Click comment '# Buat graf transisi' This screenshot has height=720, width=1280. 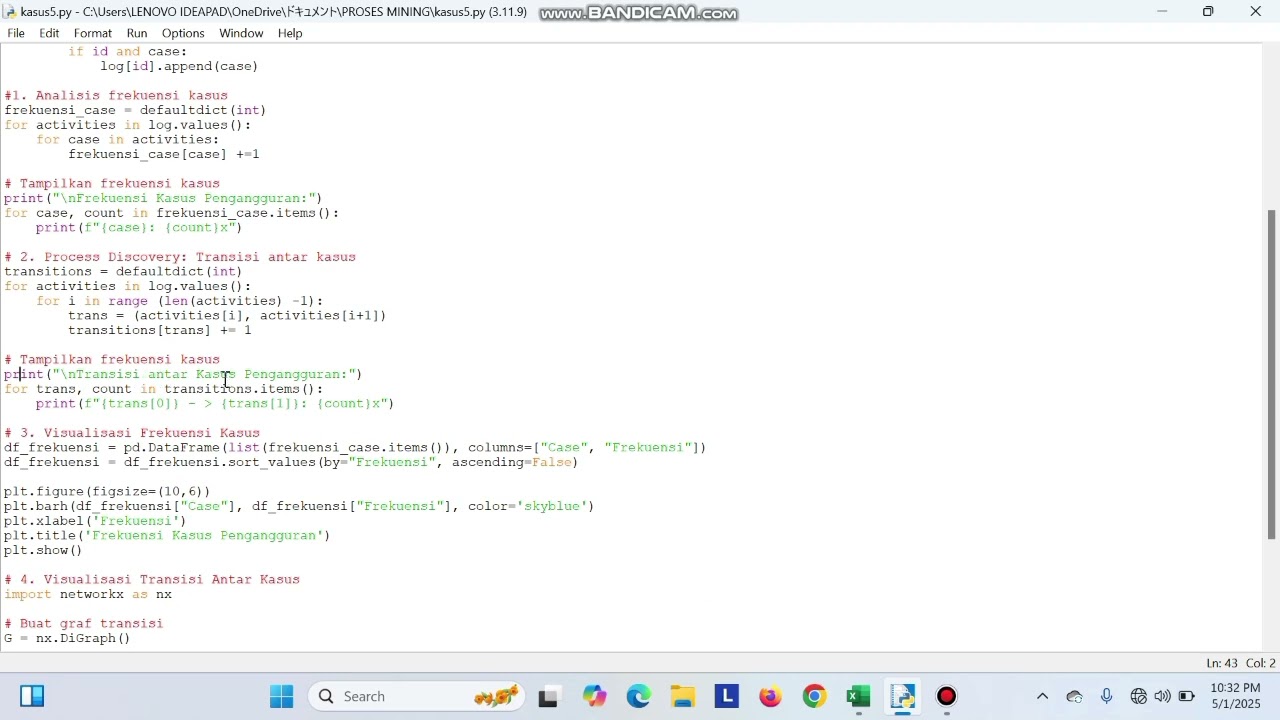click(x=84, y=623)
